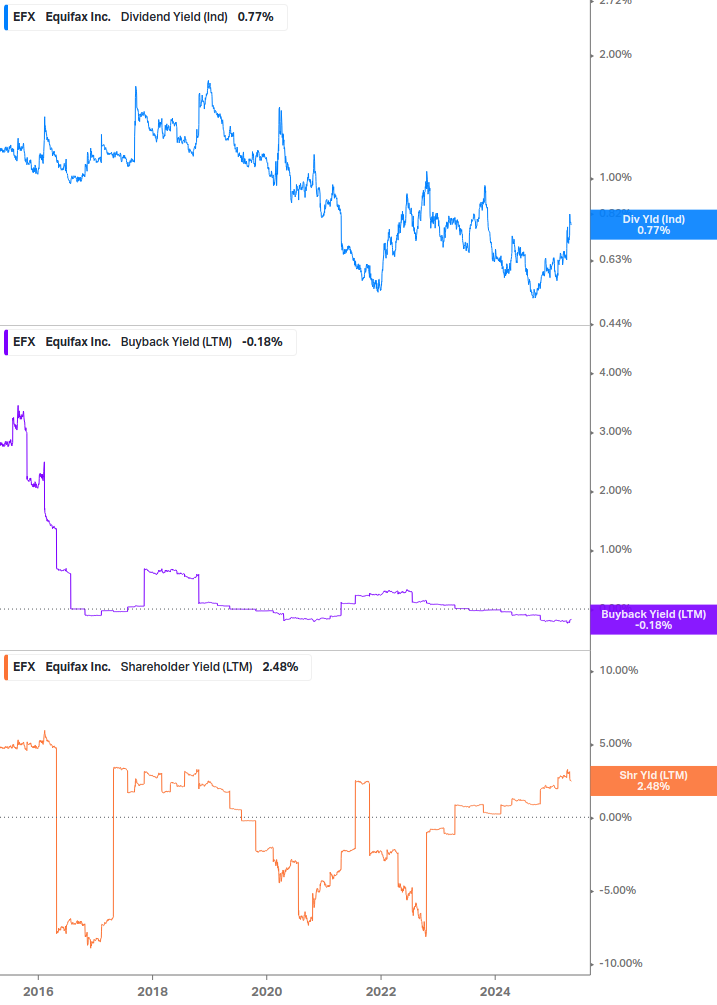Click the 10.00% tick on shareholder yield axis
The image size is (717, 1005).
(x=618, y=670)
